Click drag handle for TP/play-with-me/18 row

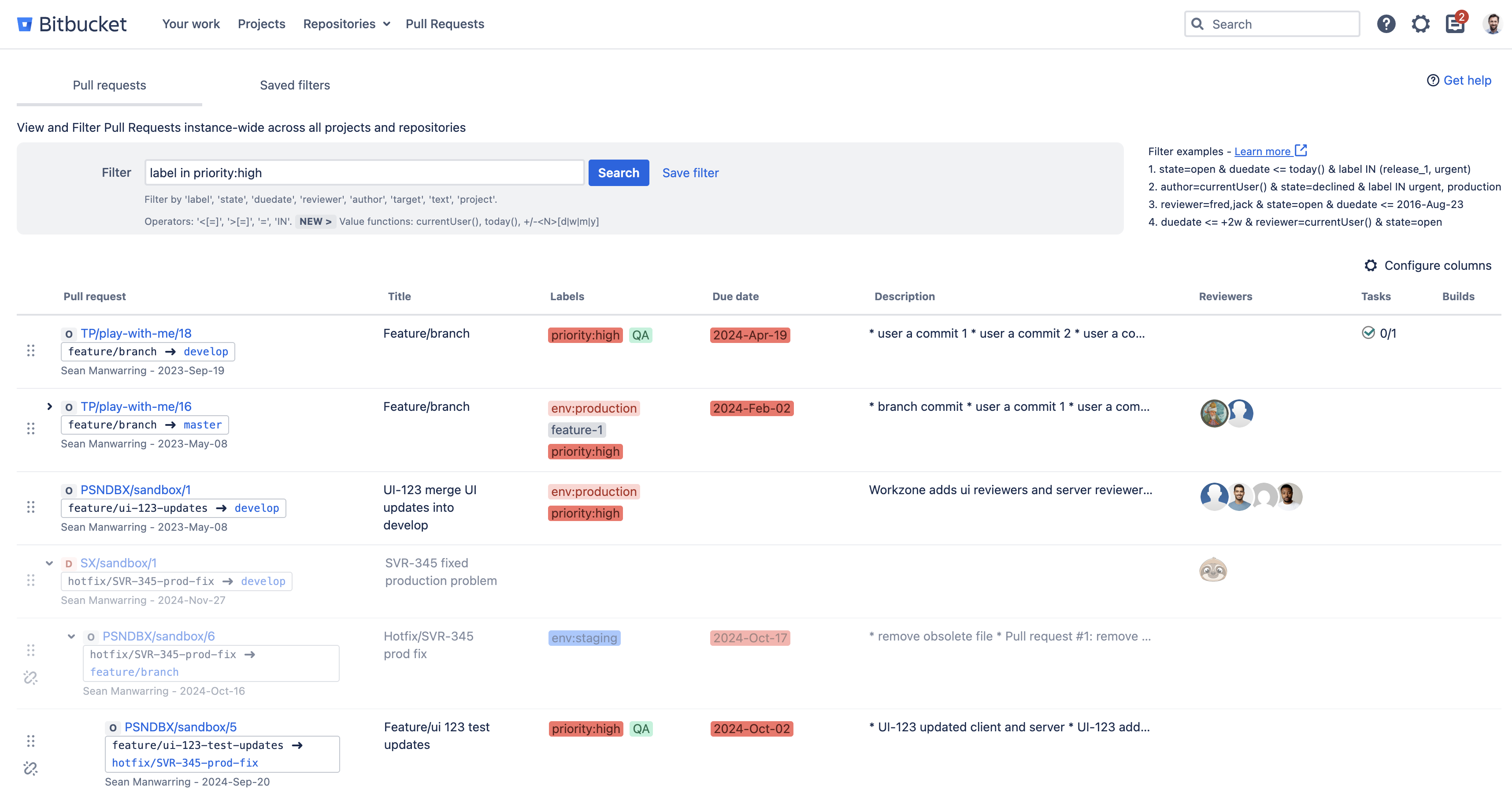(31, 350)
